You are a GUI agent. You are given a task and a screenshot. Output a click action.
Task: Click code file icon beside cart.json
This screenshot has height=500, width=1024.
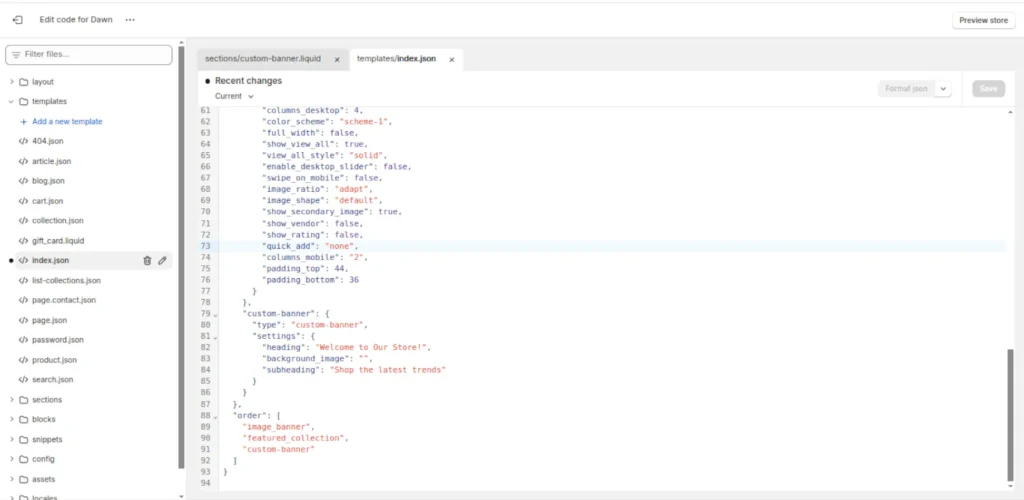(x=24, y=201)
